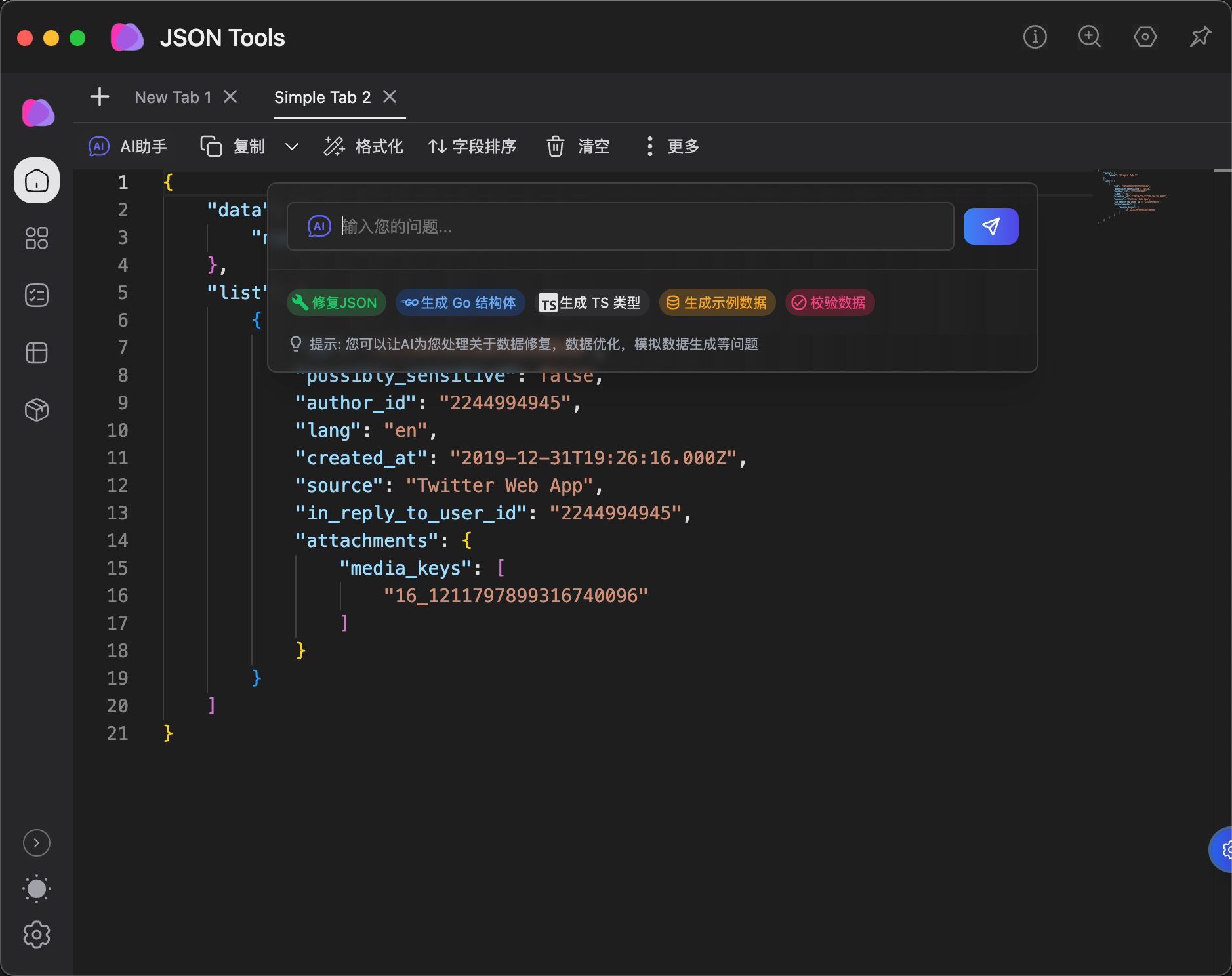Image resolution: width=1232 pixels, height=976 pixels.
Task: Click 修复JSON quick action
Action: click(x=336, y=302)
